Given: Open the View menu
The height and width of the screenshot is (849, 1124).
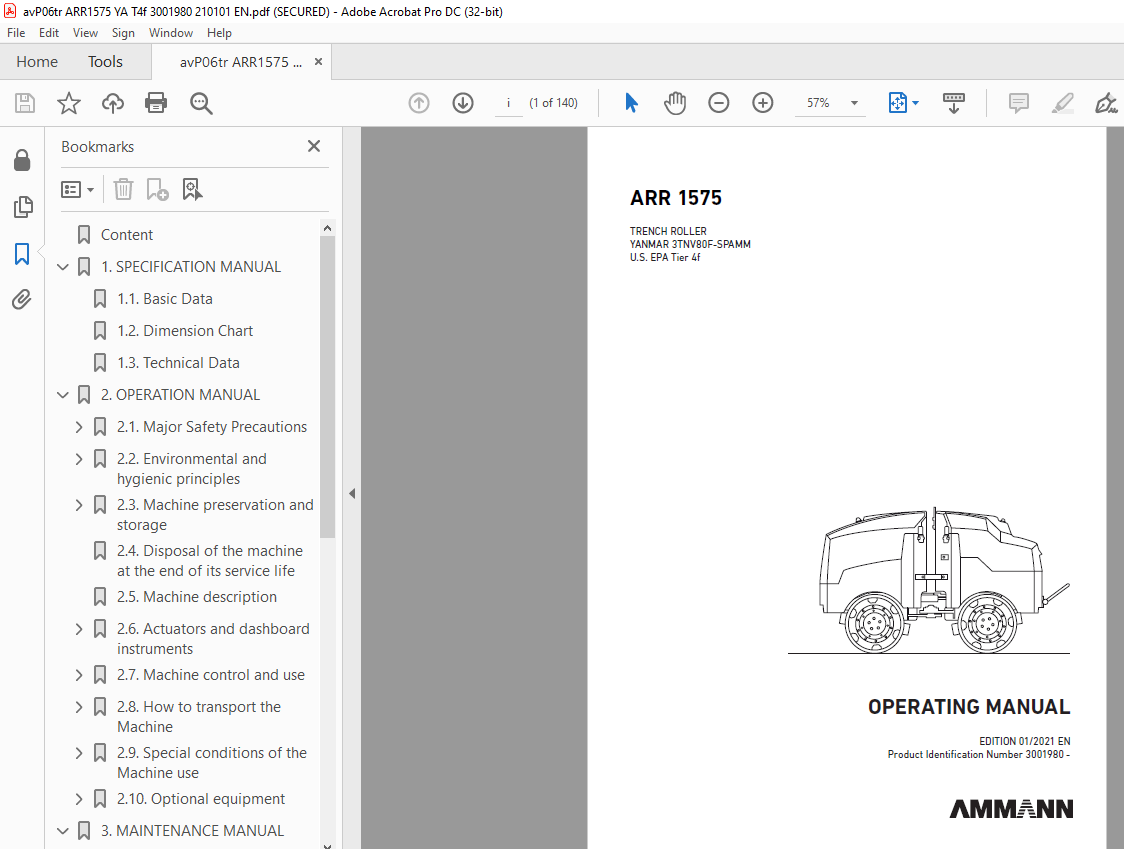Looking at the screenshot, I should click(85, 33).
